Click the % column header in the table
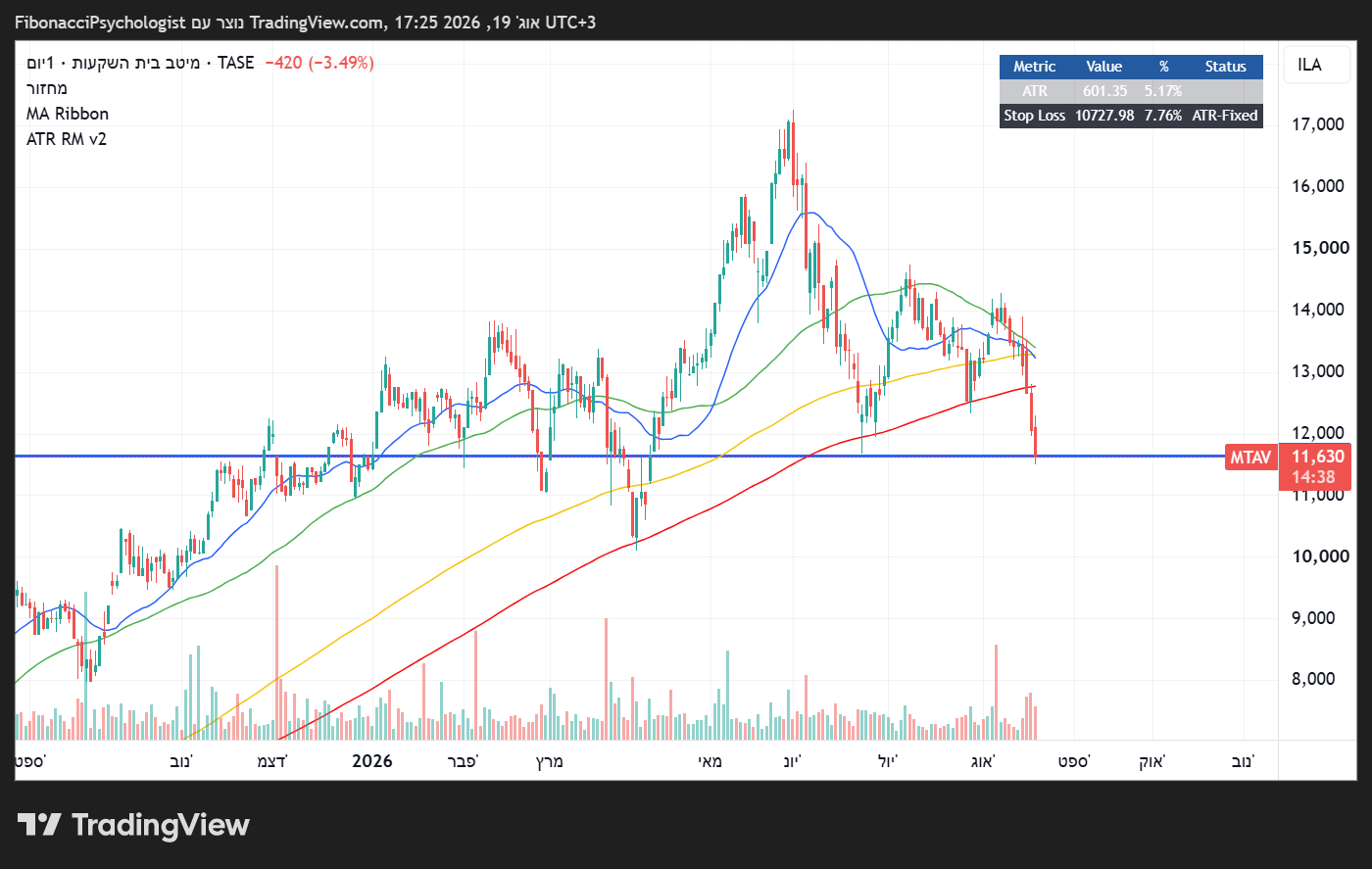The width and height of the screenshot is (1372, 869). pos(1164,67)
